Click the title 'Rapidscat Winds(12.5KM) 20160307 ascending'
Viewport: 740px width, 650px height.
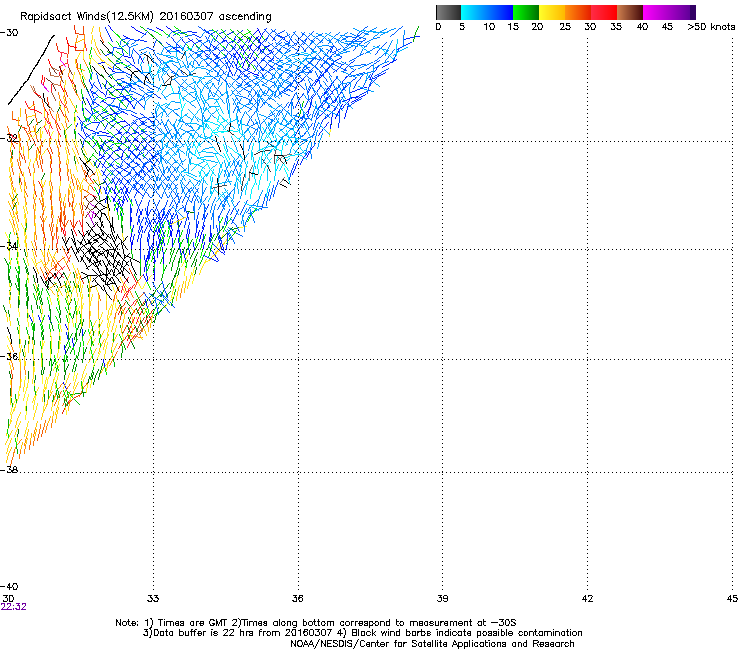pos(146,17)
